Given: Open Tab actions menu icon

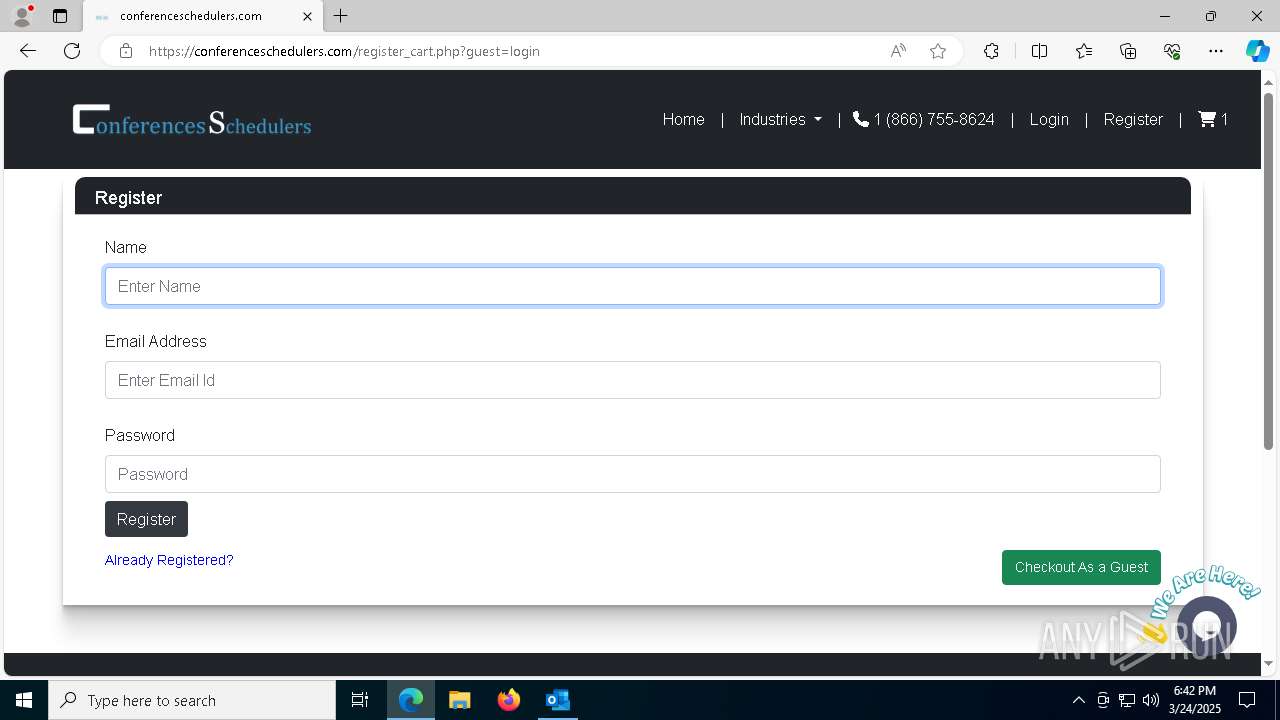Looking at the screenshot, I should point(60,16).
